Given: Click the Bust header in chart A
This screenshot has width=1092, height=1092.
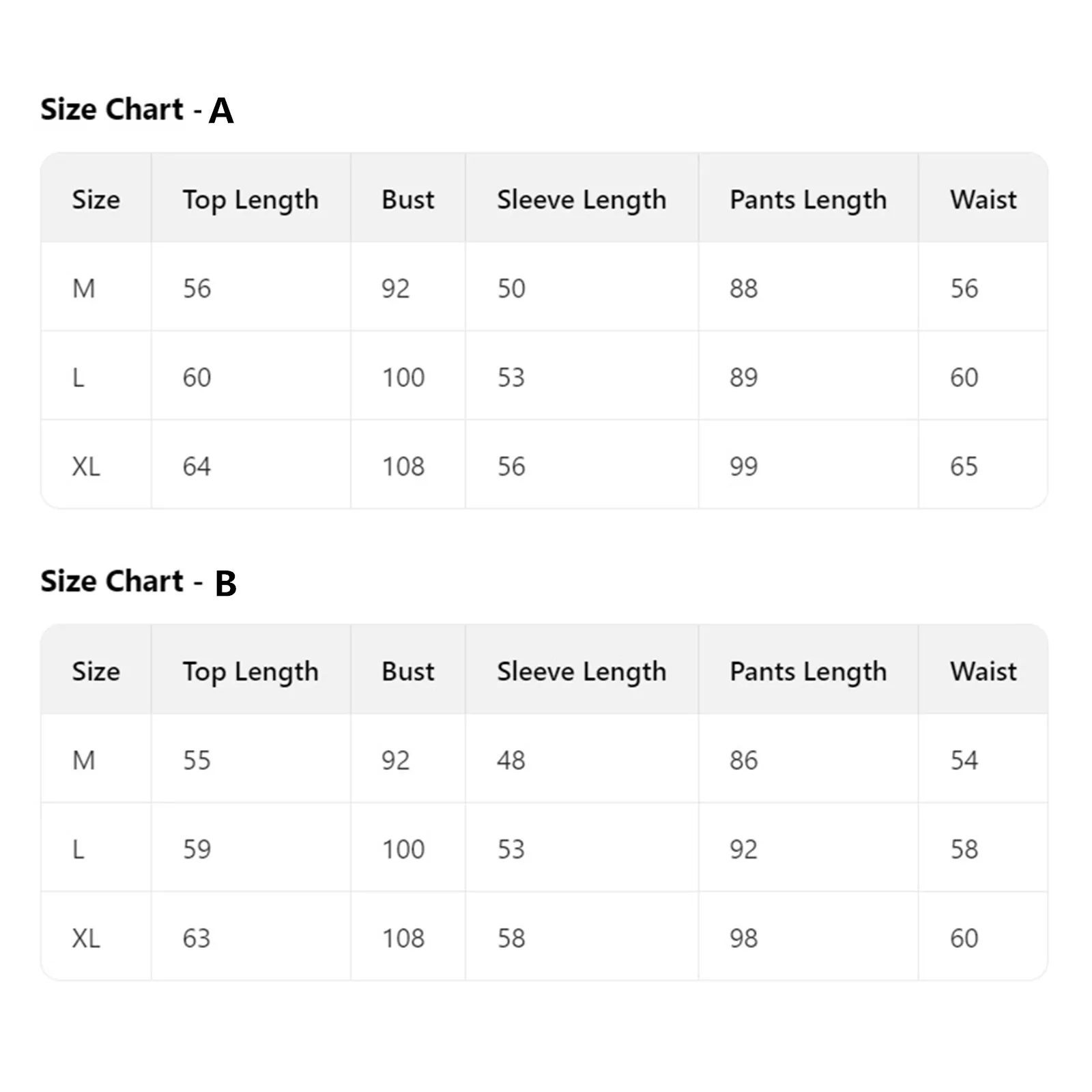Looking at the screenshot, I should [407, 199].
